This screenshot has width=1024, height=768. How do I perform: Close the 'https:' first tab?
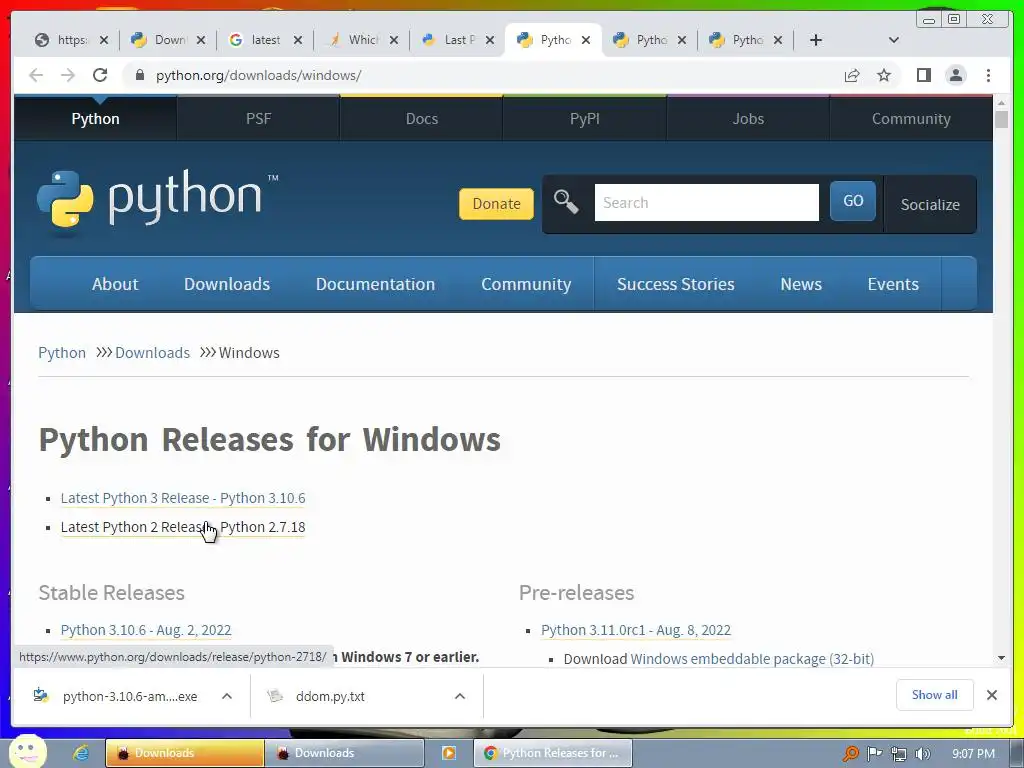point(104,40)
